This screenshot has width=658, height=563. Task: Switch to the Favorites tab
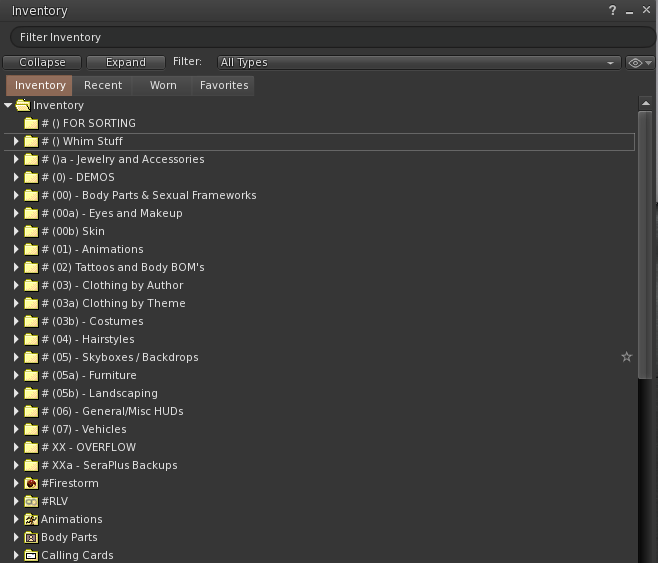(224, 86)
